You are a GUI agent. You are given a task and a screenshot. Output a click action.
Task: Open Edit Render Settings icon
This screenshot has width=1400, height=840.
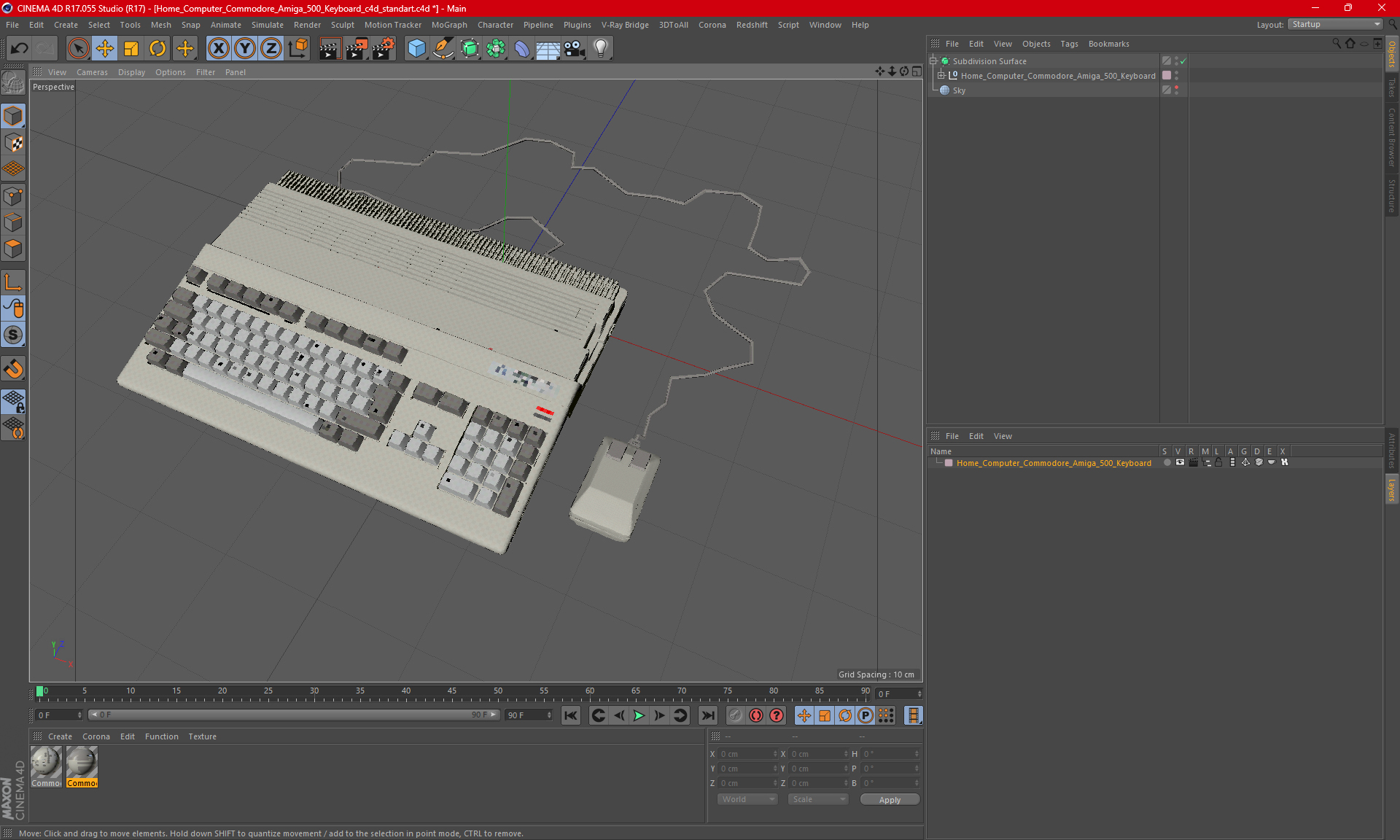pyautogui.click(x=384, y=49)
